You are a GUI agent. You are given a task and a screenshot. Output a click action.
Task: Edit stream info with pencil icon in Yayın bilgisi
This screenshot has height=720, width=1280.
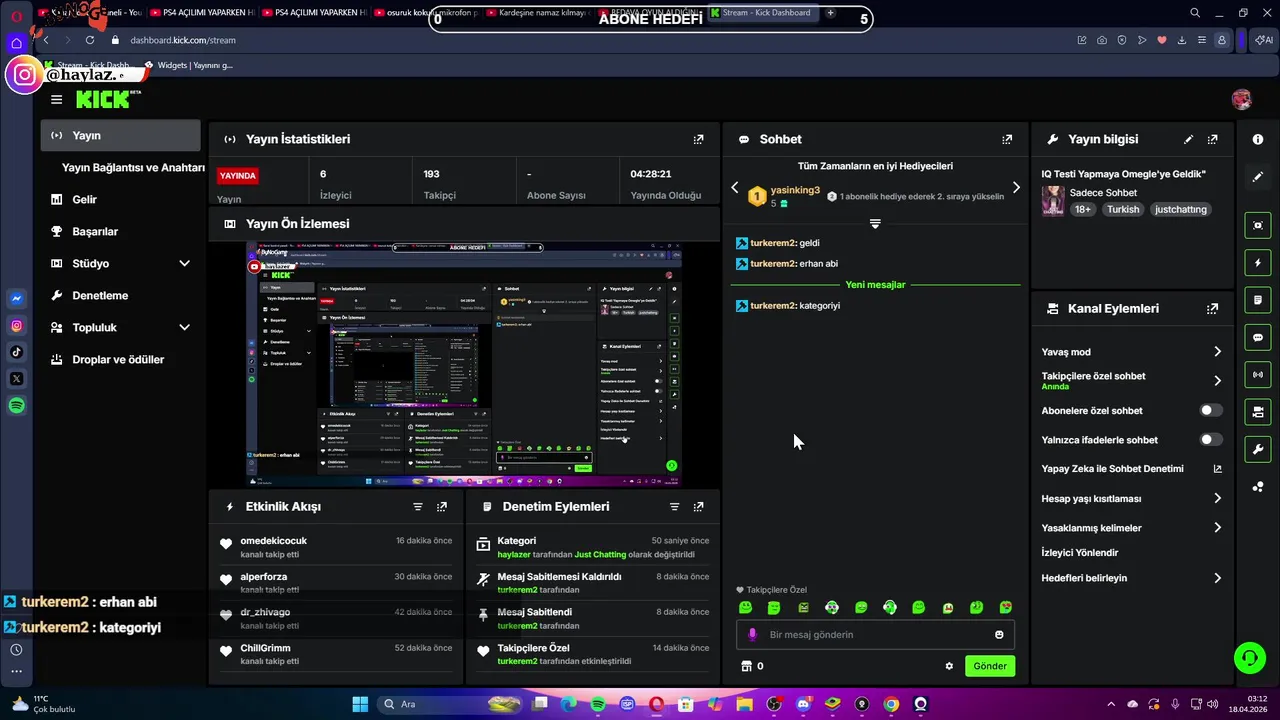tap(1188, 139)
